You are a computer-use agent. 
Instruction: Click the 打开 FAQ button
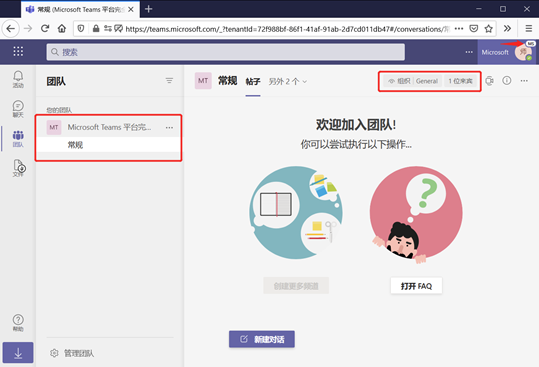click(x=416, y=286)
